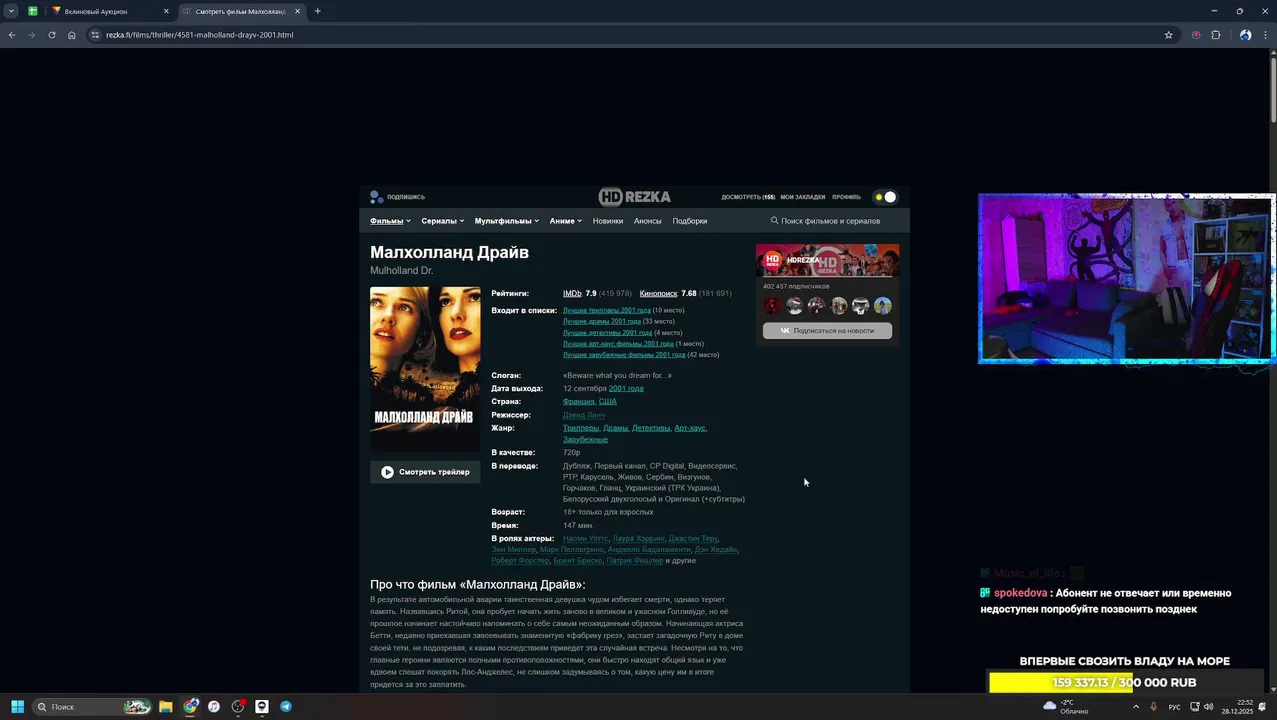Close the 'Смотреть фильм Малхолланд' browser tab
1277x720 pixels.
pyautogui.click(x=297, y=11)
